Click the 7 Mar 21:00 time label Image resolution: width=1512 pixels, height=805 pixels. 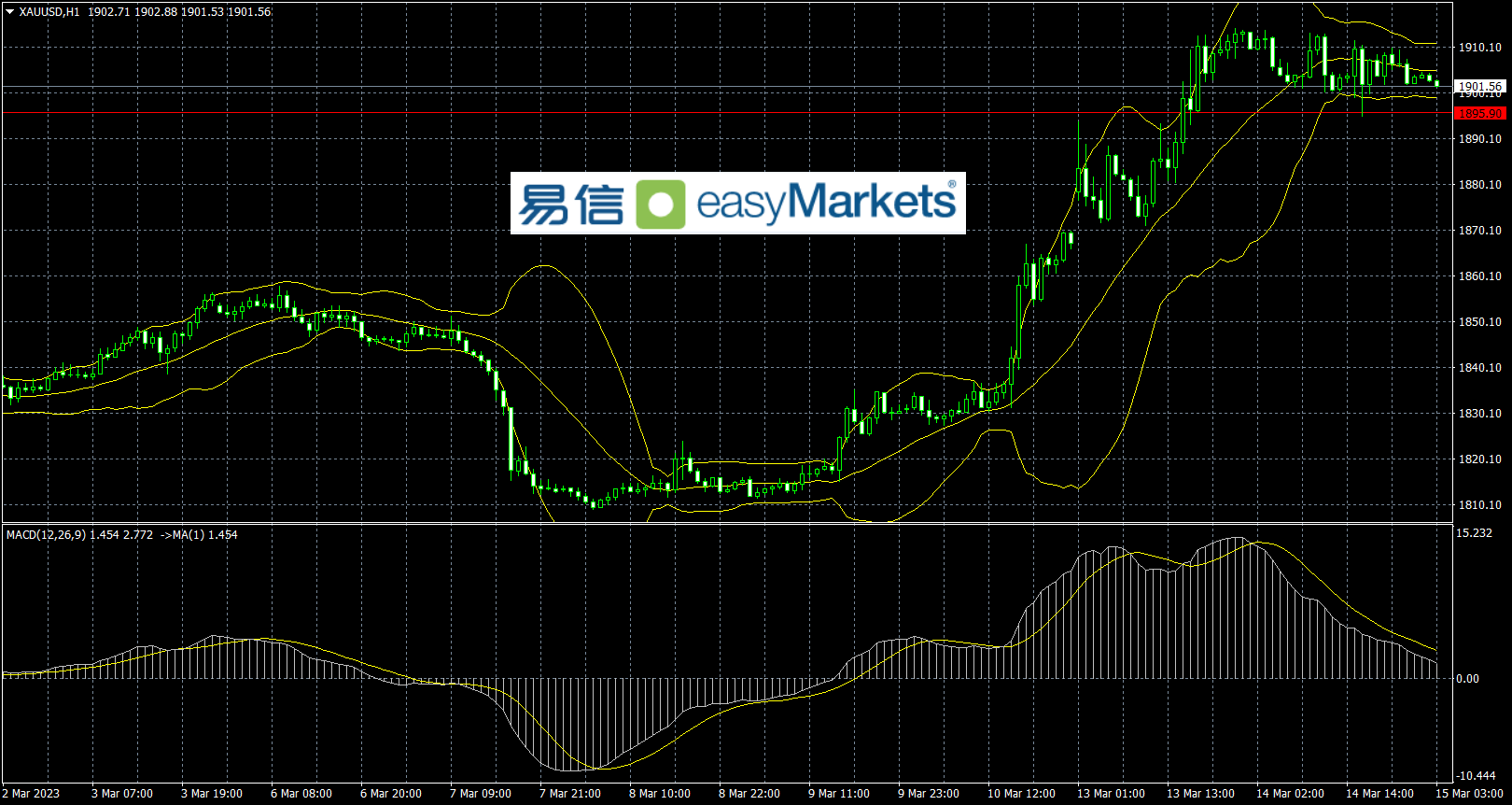point(570,794)
